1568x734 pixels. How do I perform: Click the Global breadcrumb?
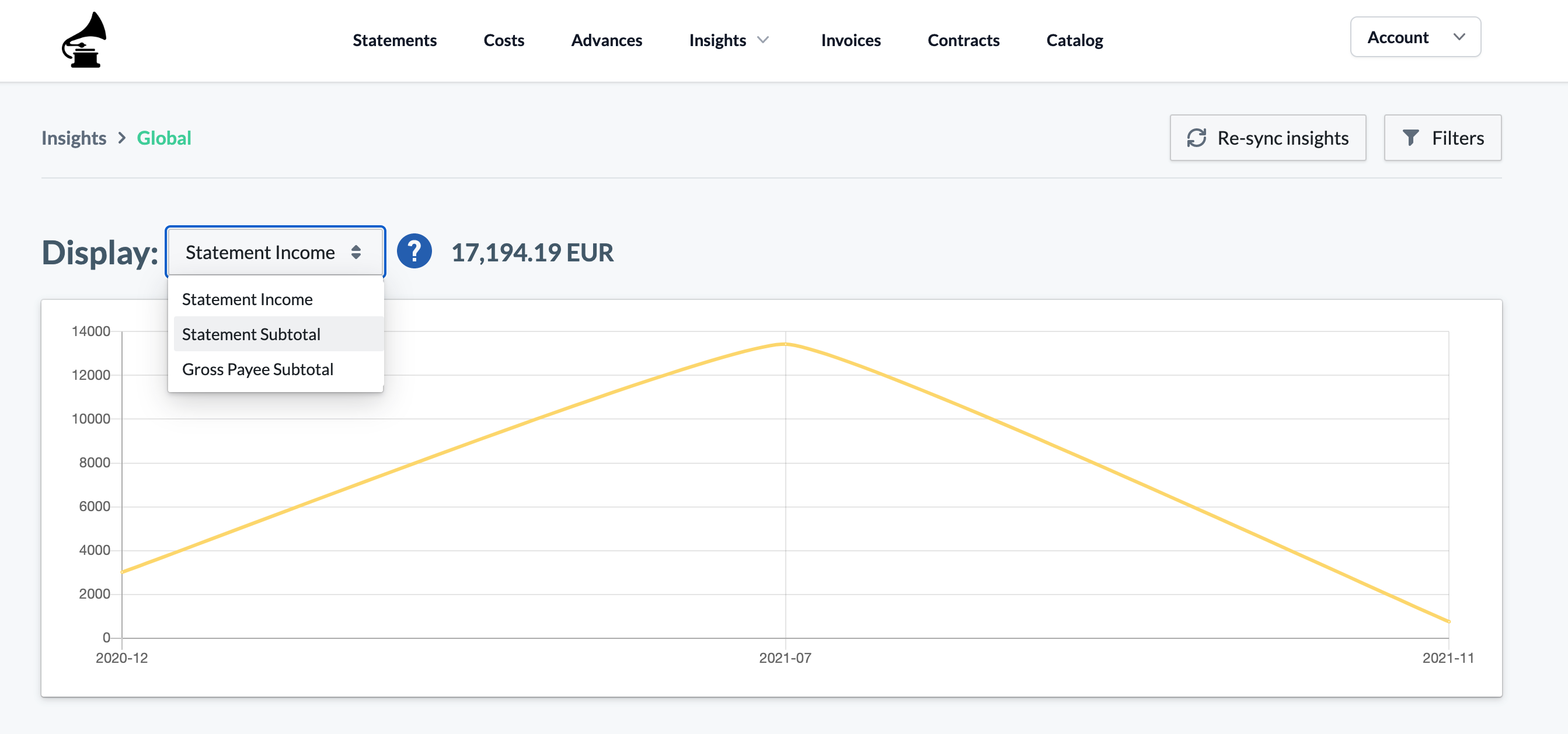point(163,138)
